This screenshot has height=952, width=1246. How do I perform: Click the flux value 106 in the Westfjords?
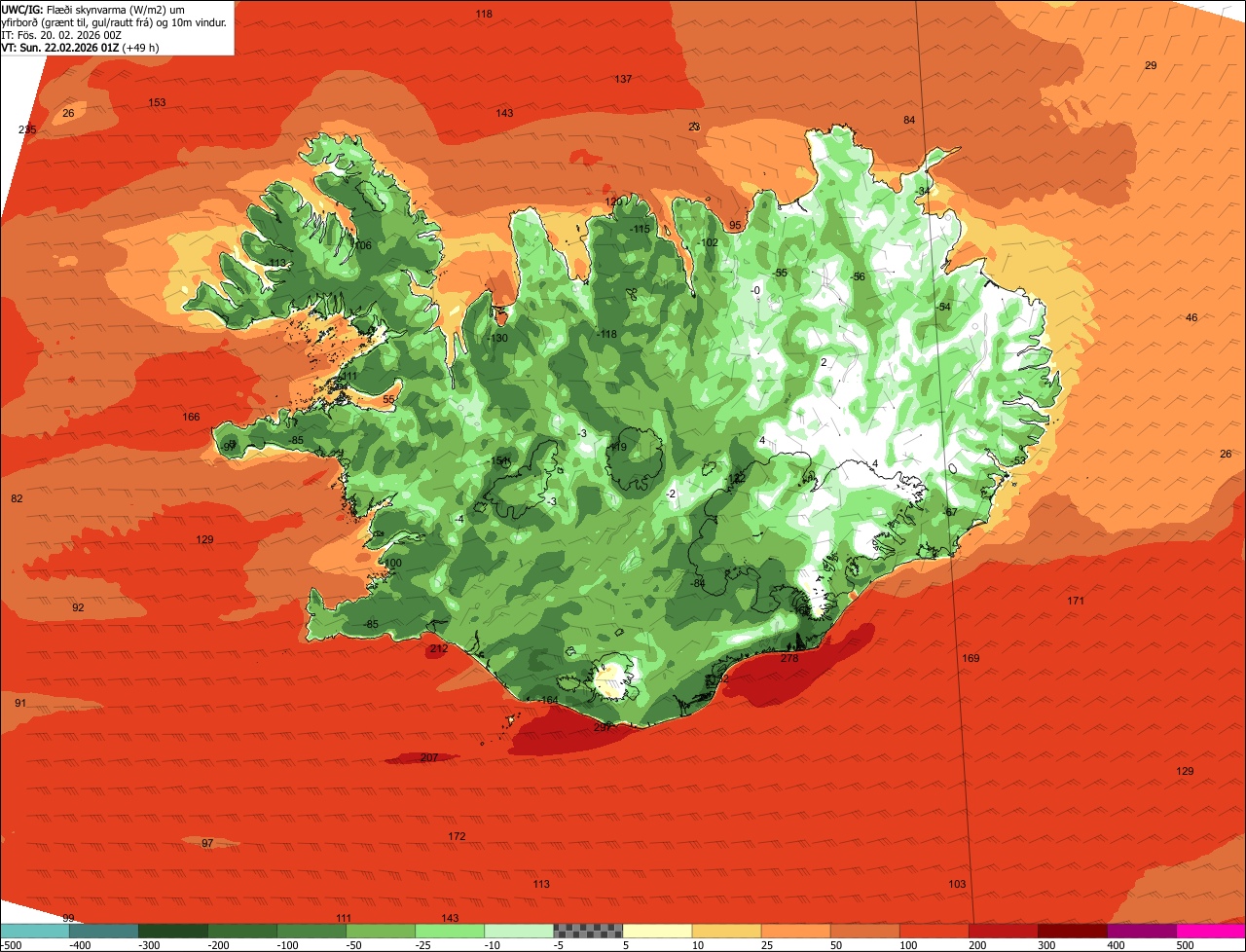coord(363,246)
